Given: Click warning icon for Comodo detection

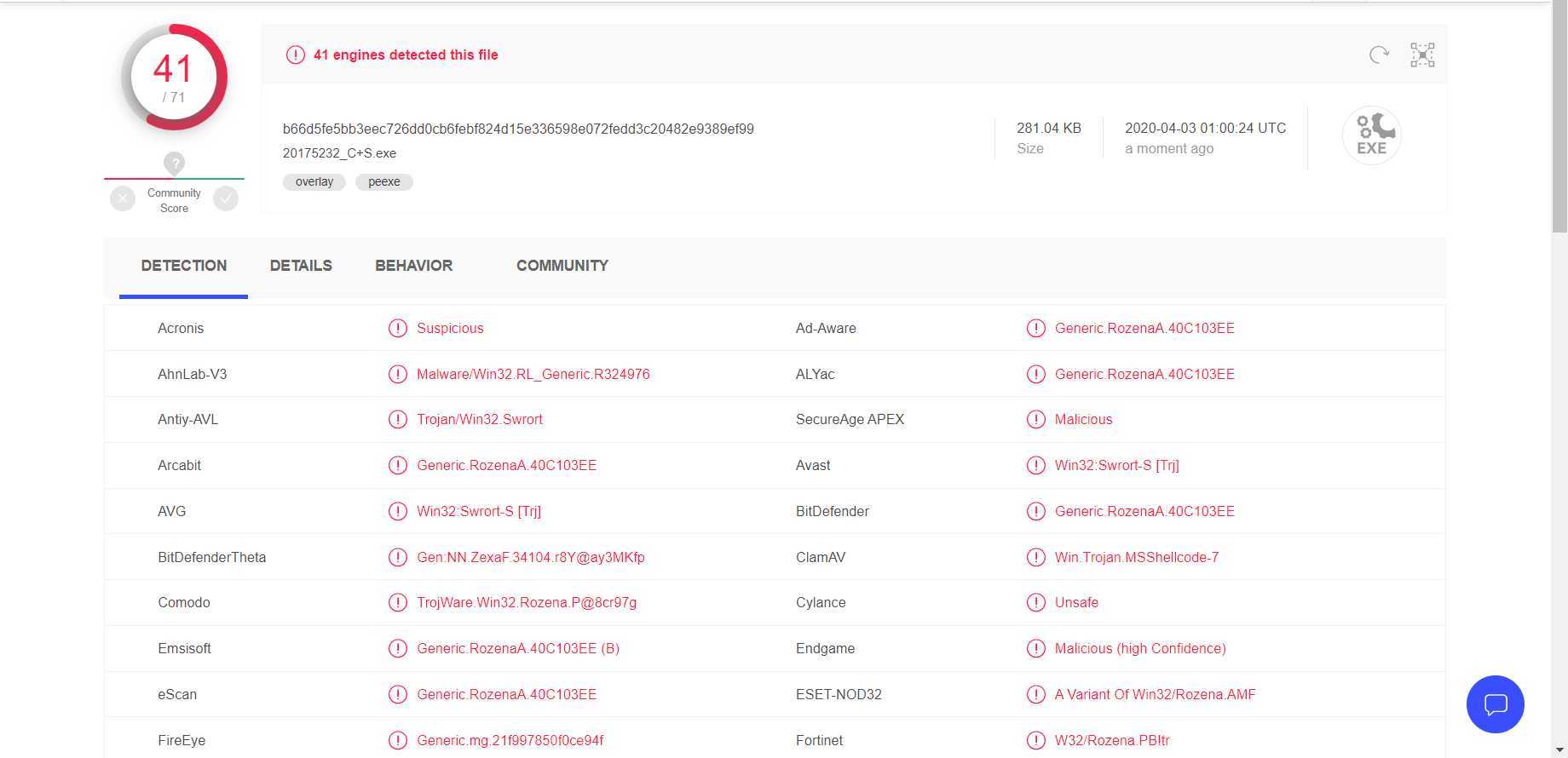Looking at the screenshot, I should pos(397,602).
